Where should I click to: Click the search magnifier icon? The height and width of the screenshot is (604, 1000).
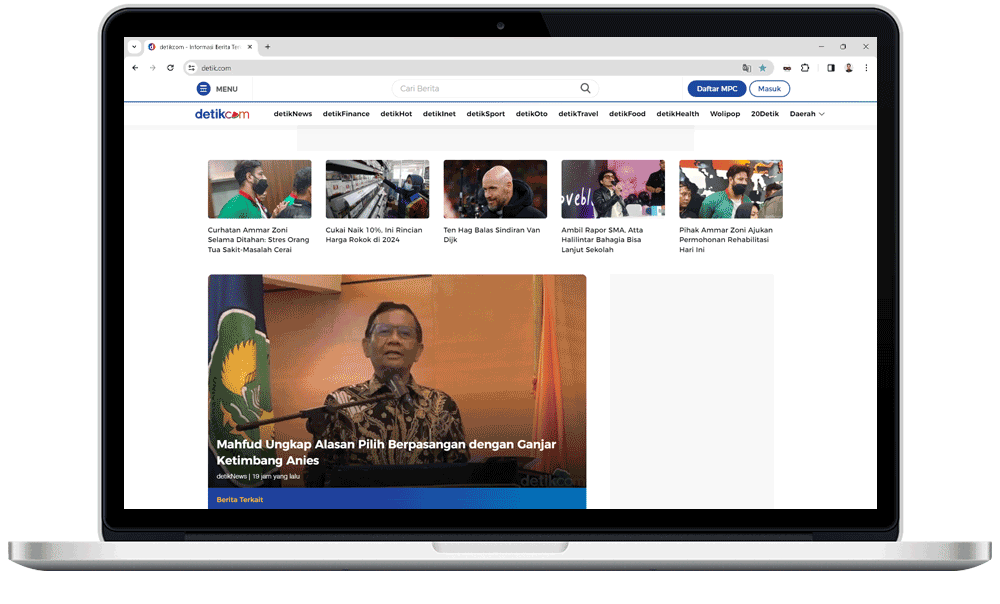pos(585,89)
